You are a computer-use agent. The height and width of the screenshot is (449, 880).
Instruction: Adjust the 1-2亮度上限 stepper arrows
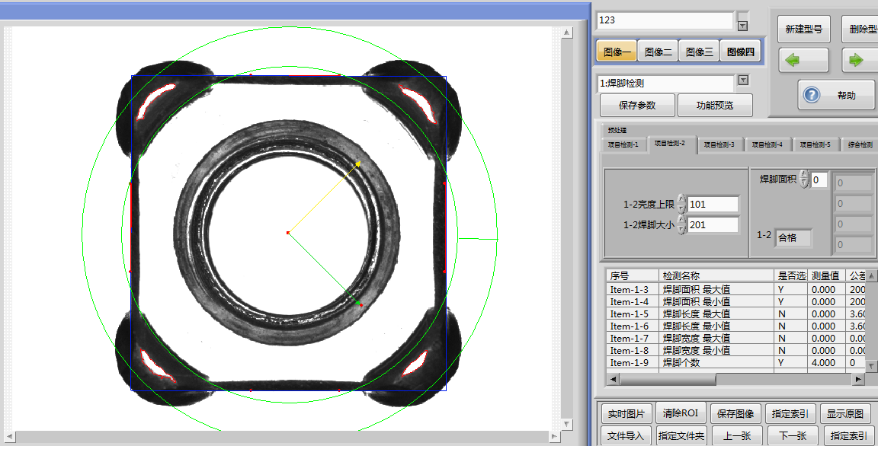[x=682, y=204]
